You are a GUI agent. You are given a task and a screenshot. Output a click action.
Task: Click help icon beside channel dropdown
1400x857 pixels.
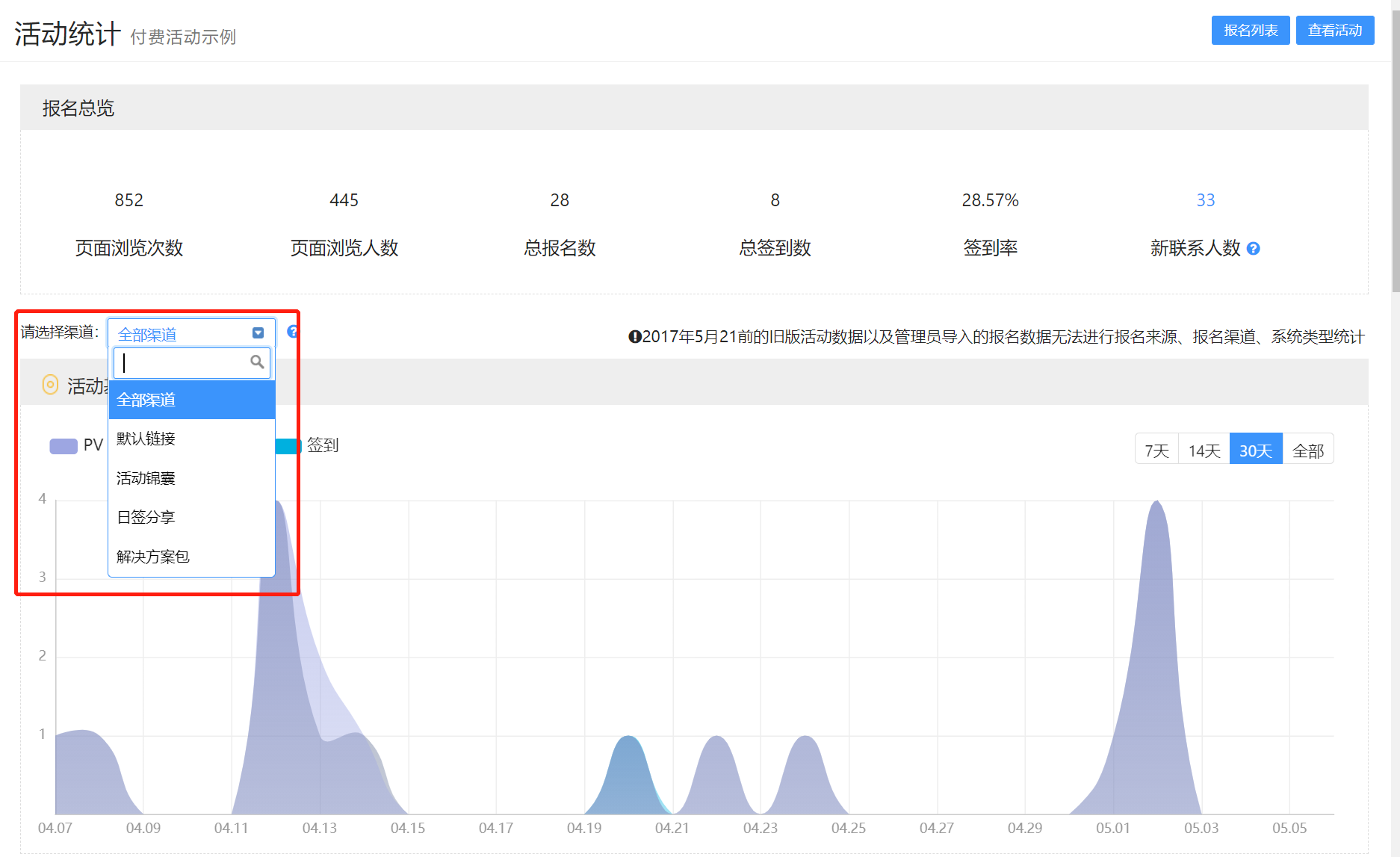click(x=292, y=332)
